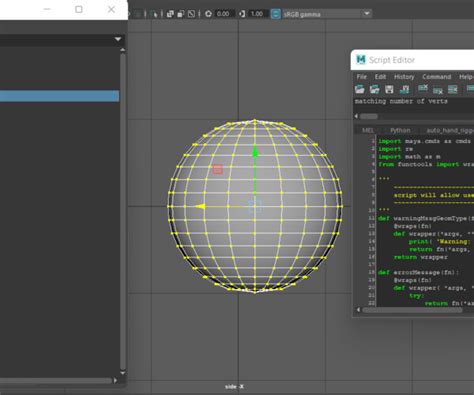Screen dimensions: 474x395
Task: Click the Load Script icon in Script Editor
Action: click(x=360, y=89)
